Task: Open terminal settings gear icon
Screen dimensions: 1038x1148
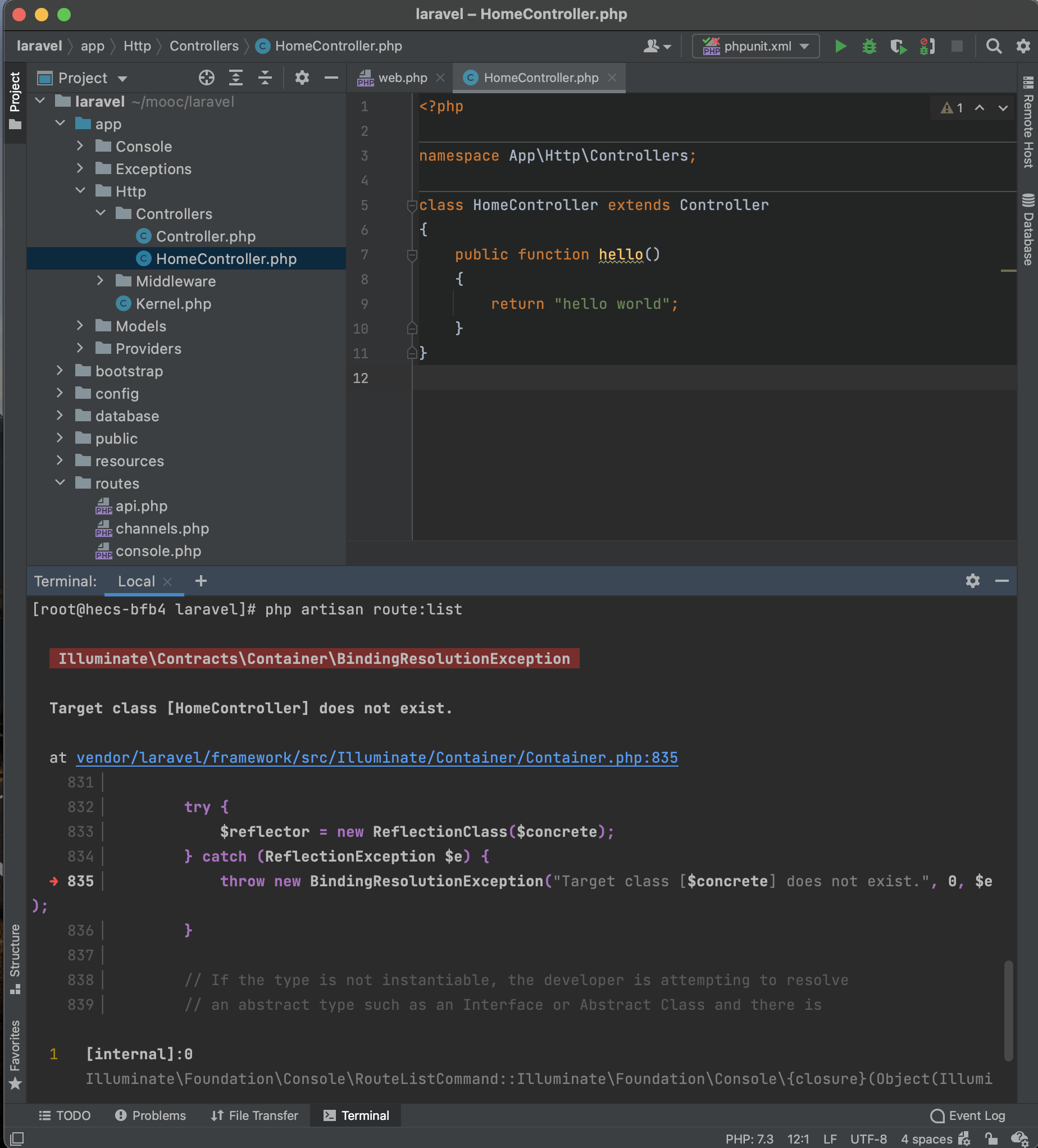Action: tap(972, 581)
